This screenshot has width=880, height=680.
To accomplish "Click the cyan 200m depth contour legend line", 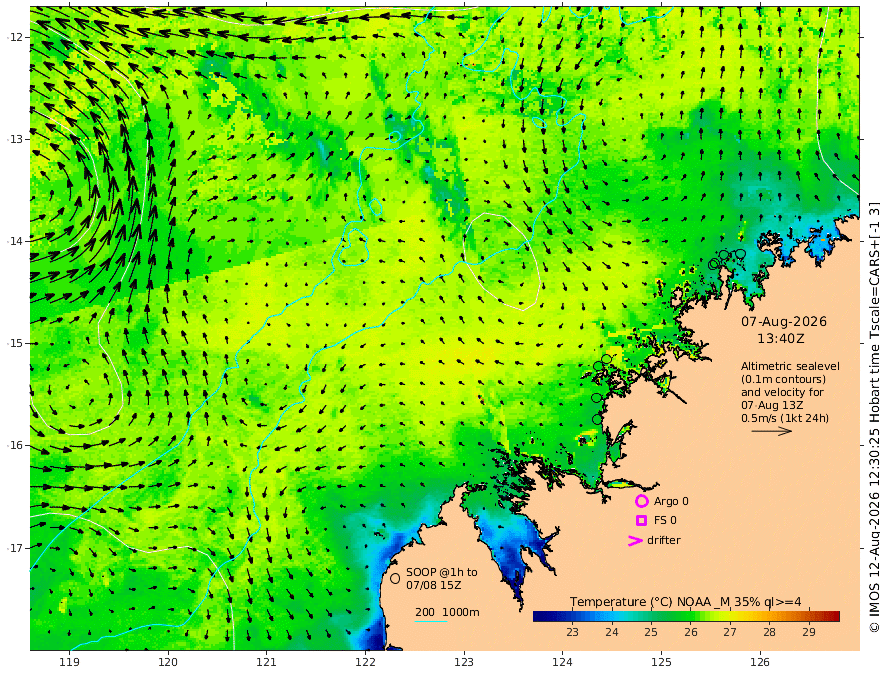I will pyautogui.click(x=431, y=622).
